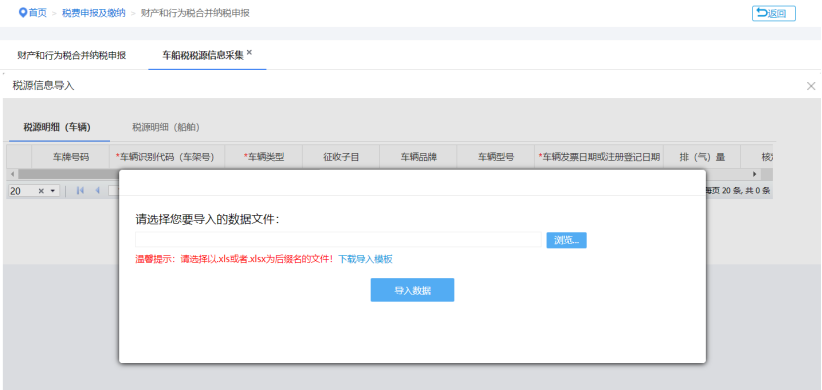822x390 pixels.
Task: Click the horizontal scrollbar right arrow
Action: tap(755, 174)
